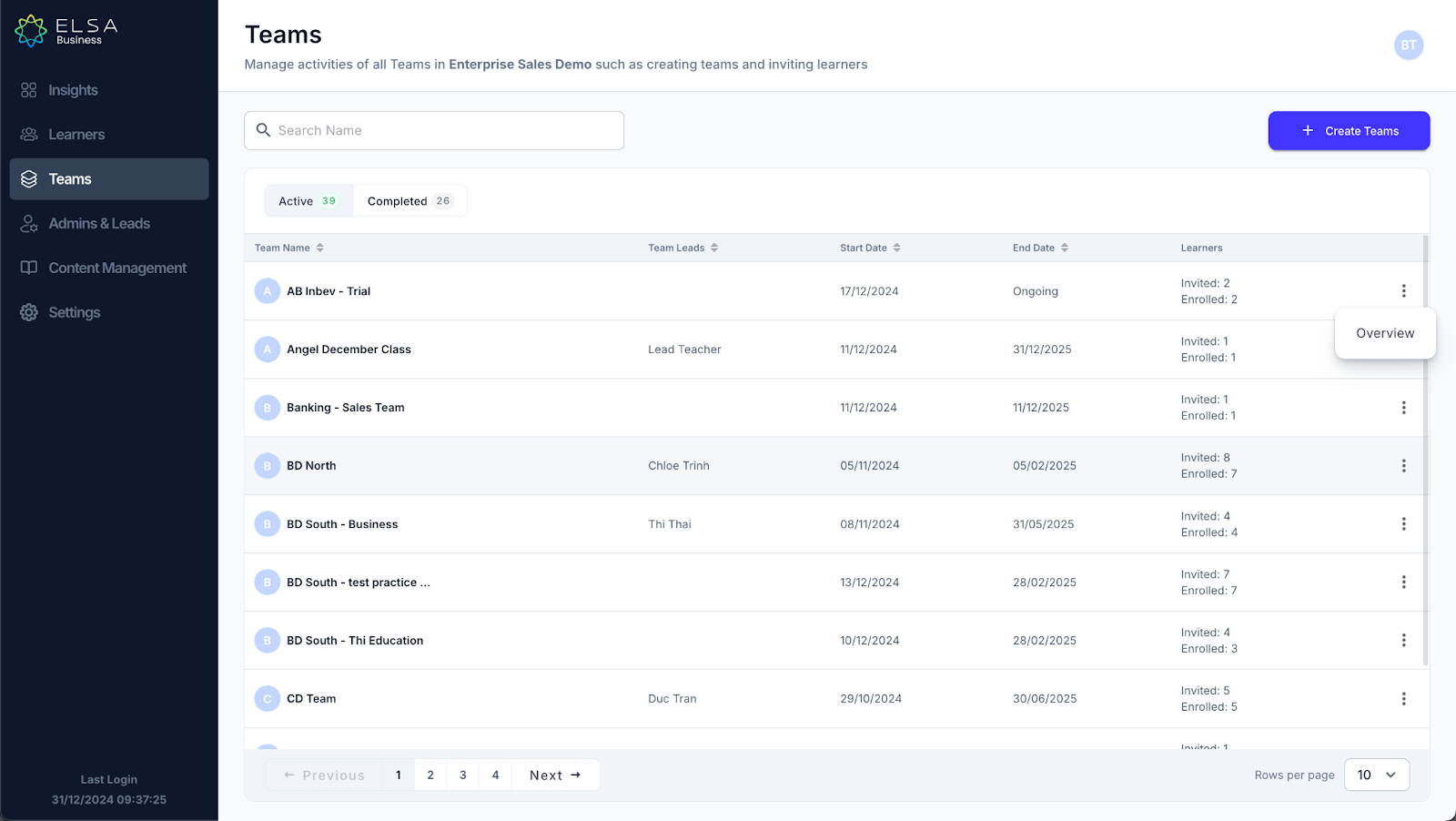The width and height of the screenshot is (1456, 821).
Task: Switch to the Active teams tab
Action: [x=308, y=201]
